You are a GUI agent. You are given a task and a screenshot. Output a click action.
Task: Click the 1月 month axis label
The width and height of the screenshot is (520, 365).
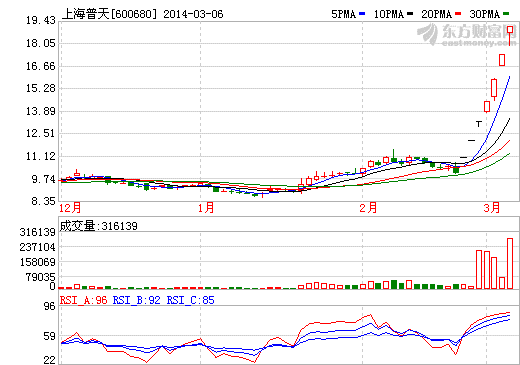click(x=206, y=208)
